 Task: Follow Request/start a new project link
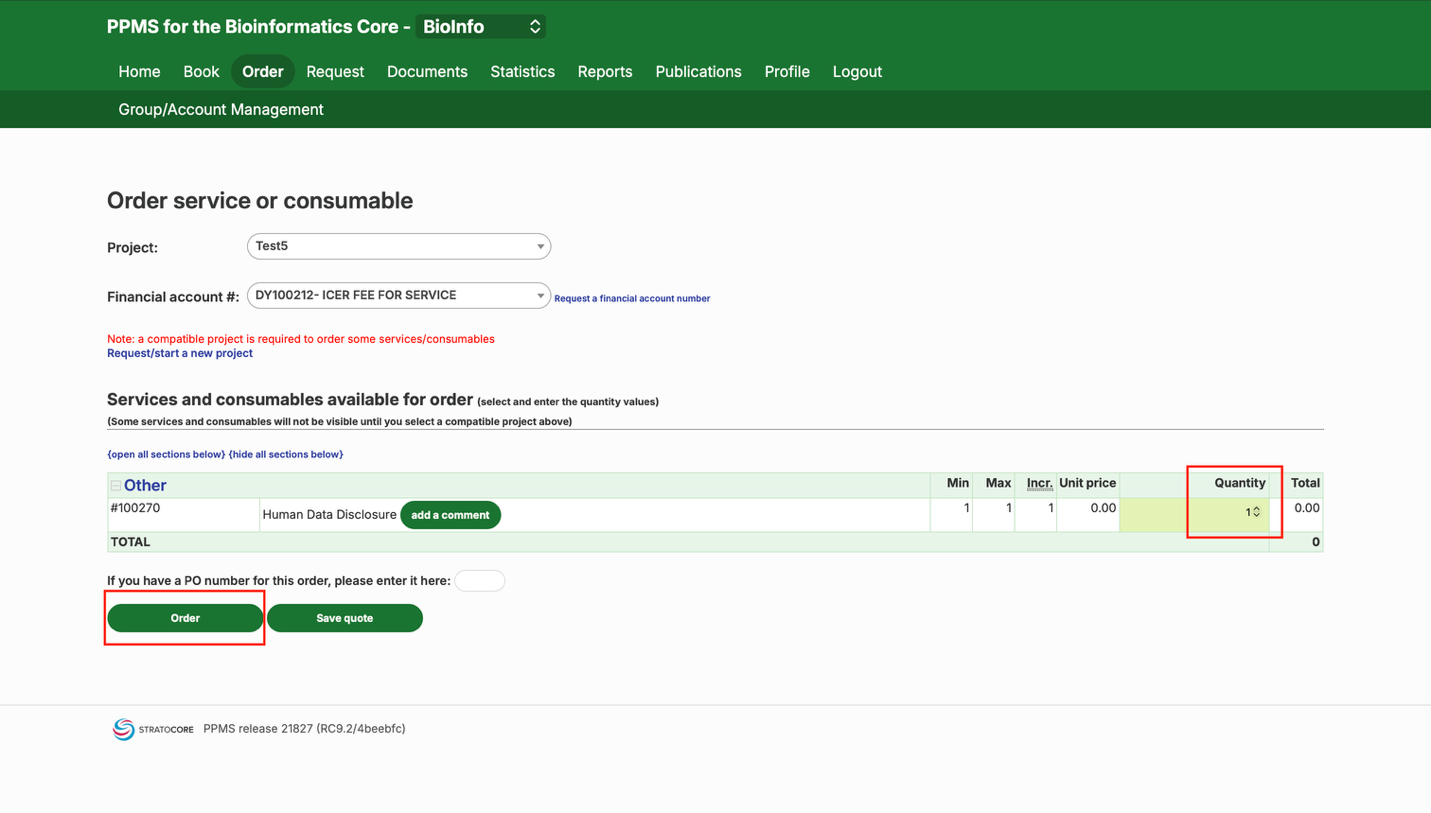click(180, 353)
